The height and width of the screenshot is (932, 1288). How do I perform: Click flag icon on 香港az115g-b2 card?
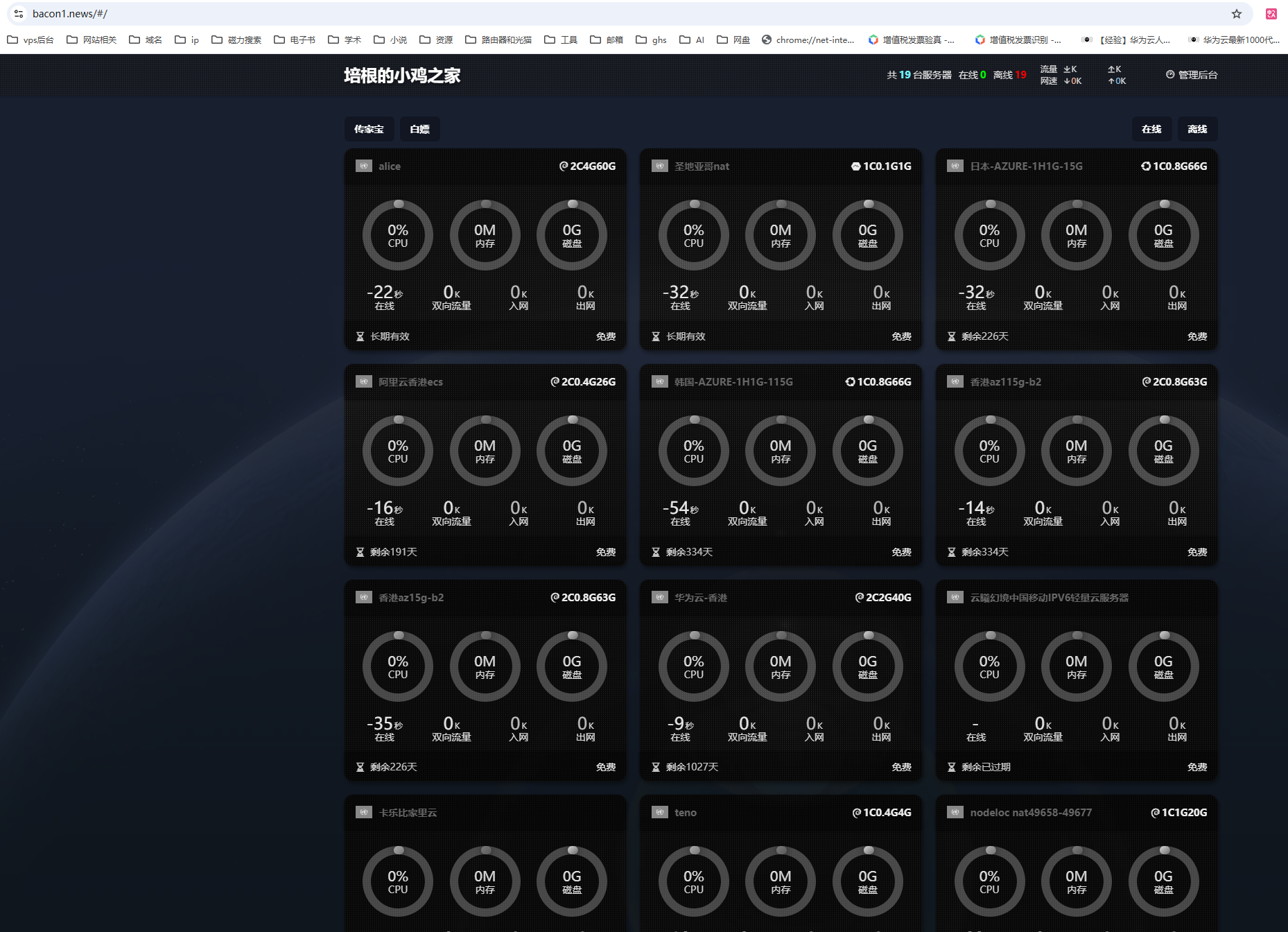(955, 381)
